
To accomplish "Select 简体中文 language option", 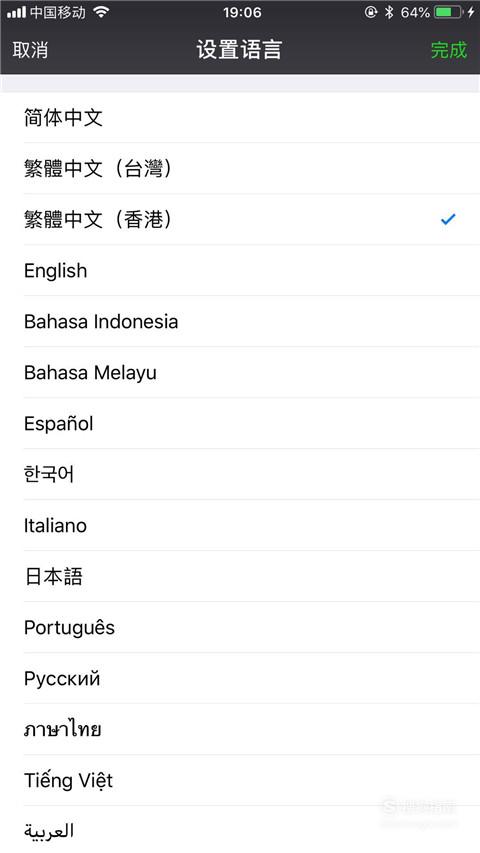I will (x=240, y=118).
